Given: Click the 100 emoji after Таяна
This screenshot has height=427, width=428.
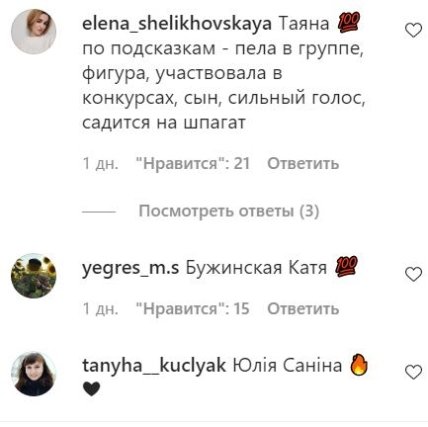Looking at the screenshot, I should [x=348, y=22].
